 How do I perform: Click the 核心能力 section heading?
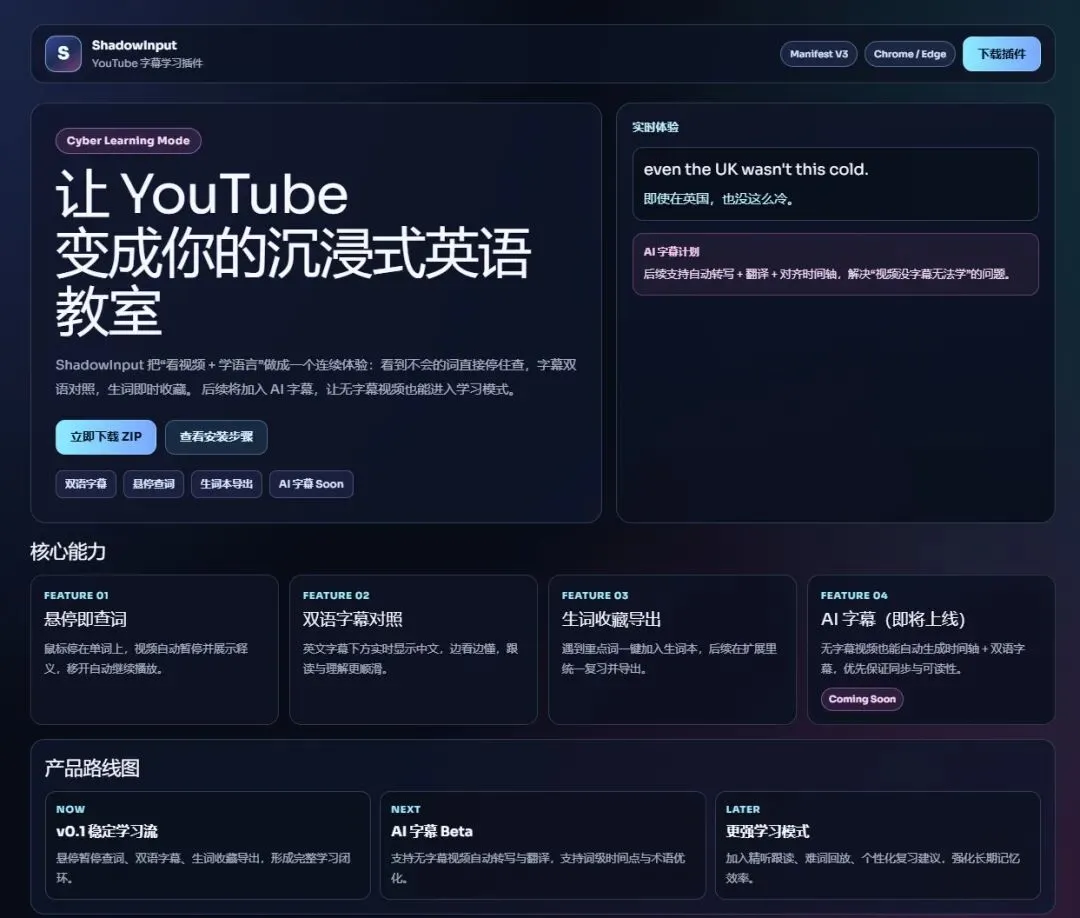[x=68, y=552]
